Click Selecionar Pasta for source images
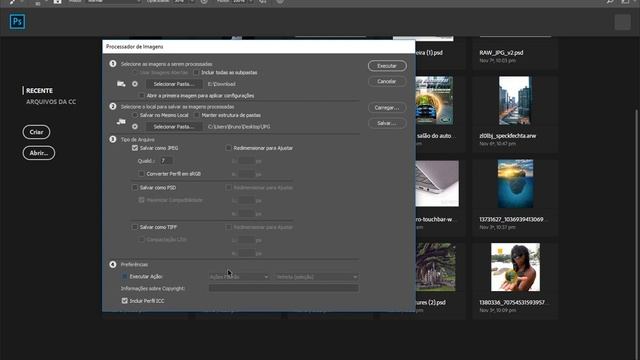Image resolution: width=640 pixels, height=360 pixels. (x=174, y=84)
